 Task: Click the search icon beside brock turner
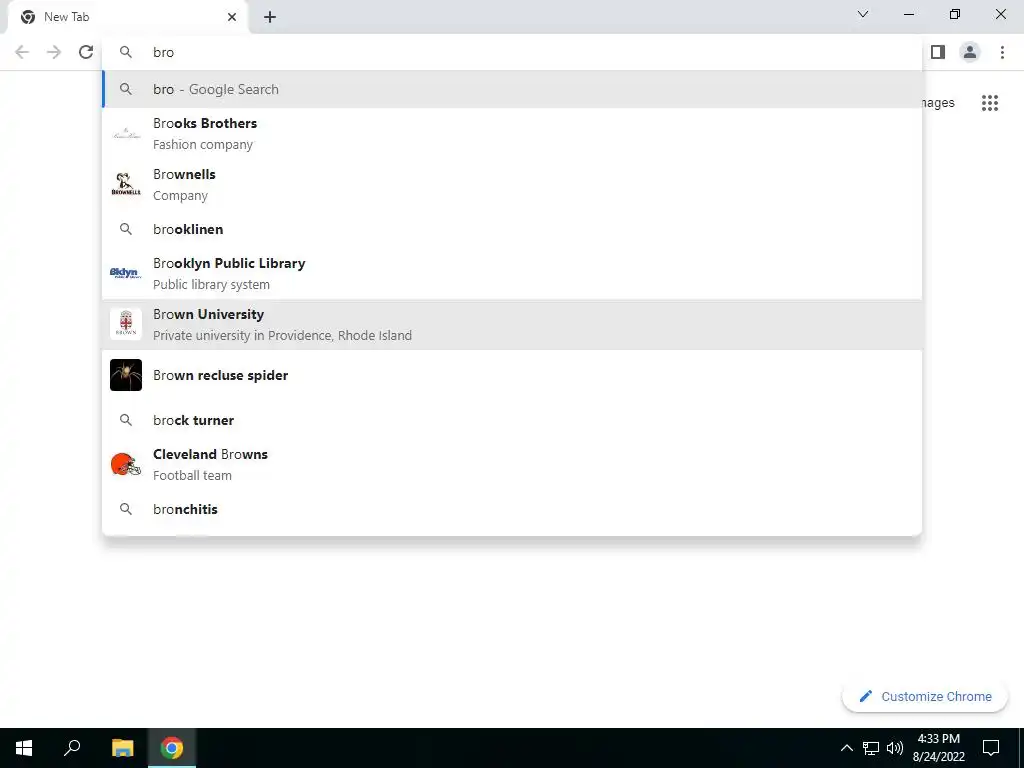[x=126, y=420]
